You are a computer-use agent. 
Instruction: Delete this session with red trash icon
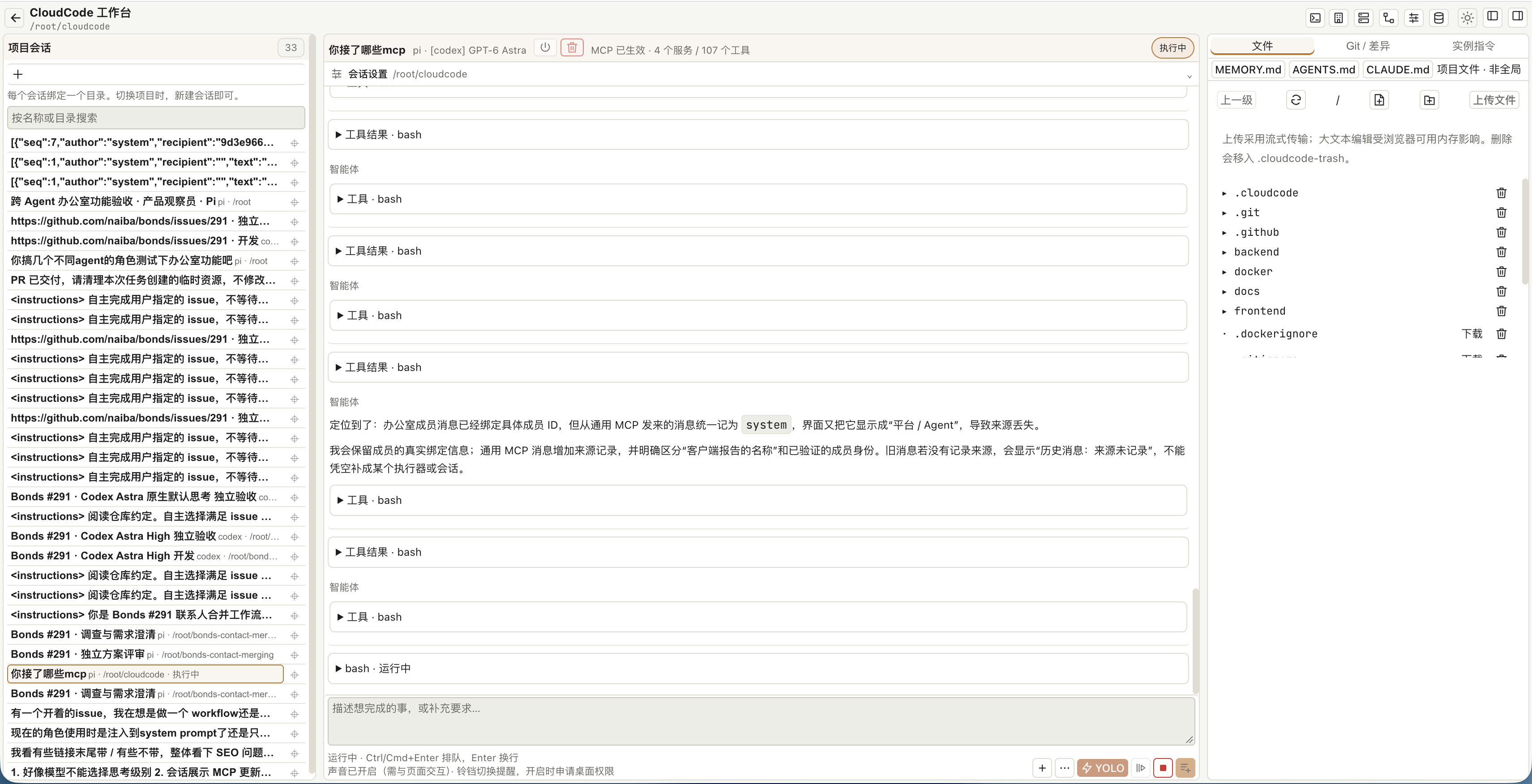[x=572, y=47]
